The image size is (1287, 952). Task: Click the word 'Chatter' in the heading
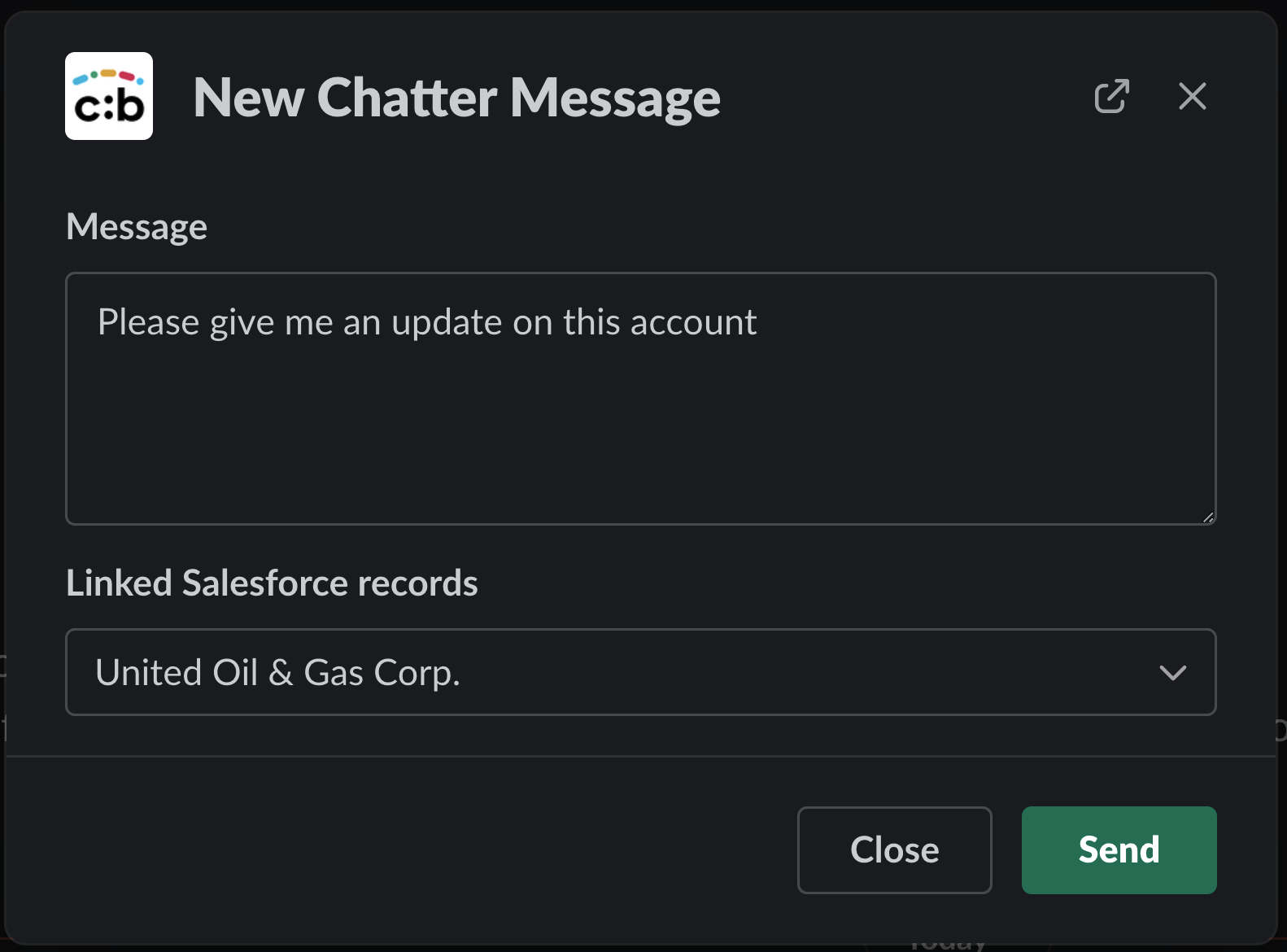407,98
